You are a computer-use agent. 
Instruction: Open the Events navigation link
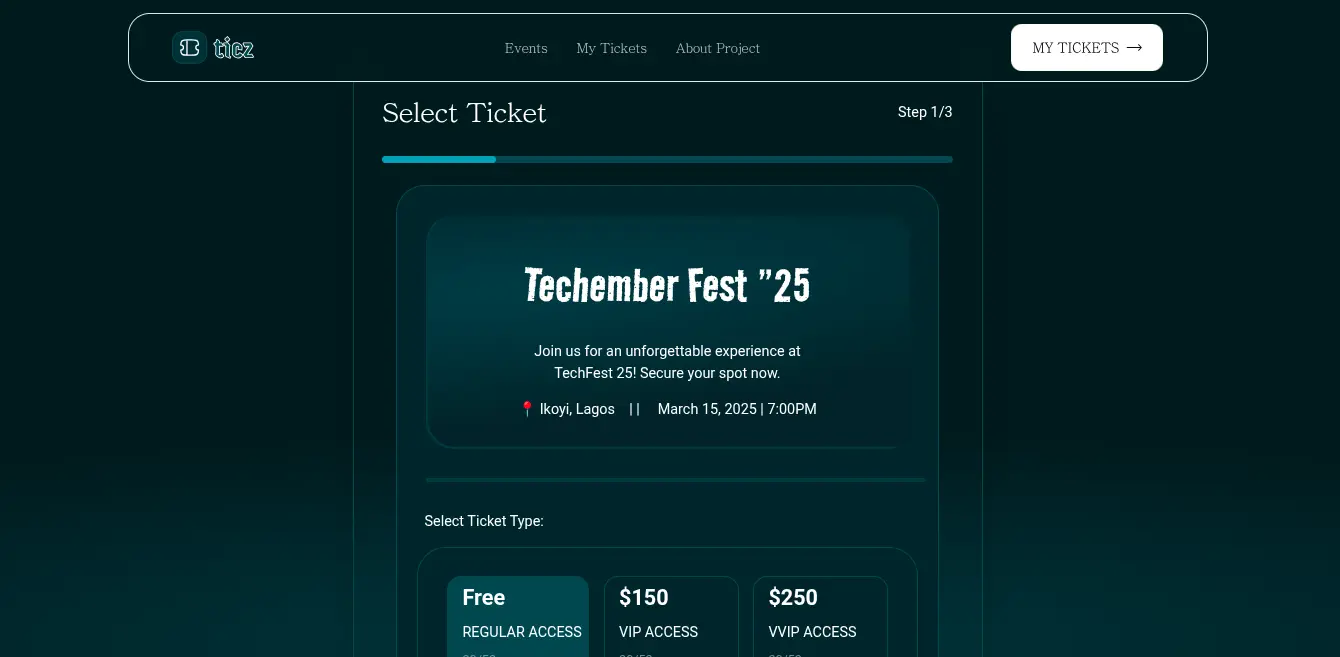coord(526,48)
